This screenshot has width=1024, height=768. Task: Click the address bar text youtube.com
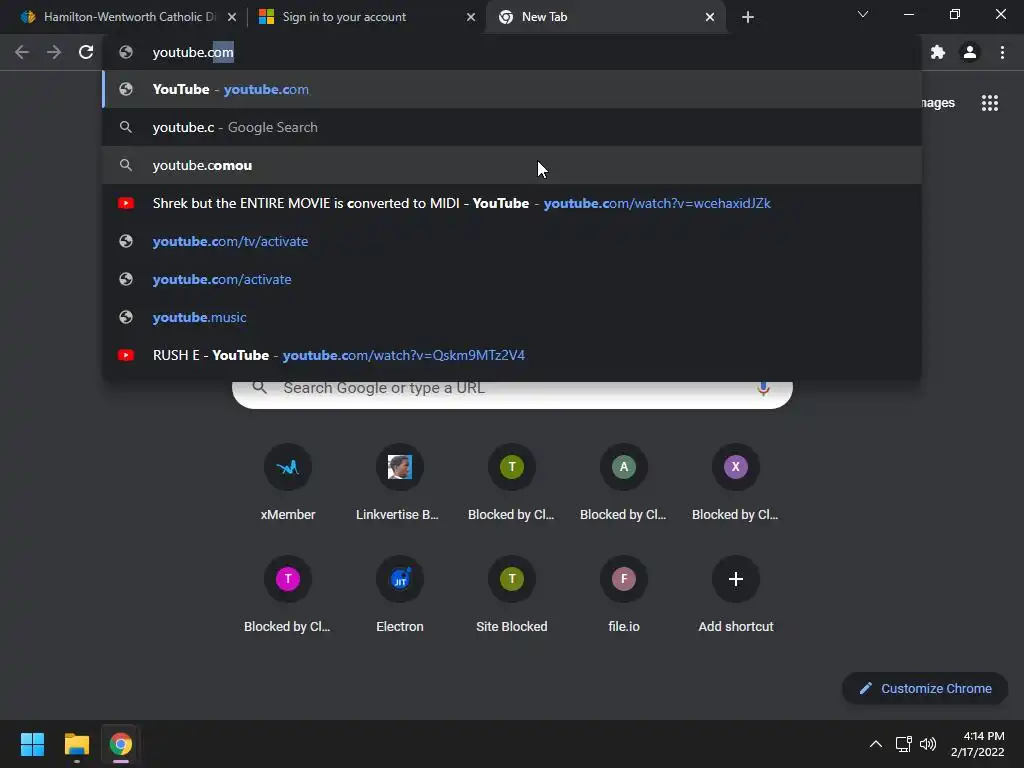point(193,52)
